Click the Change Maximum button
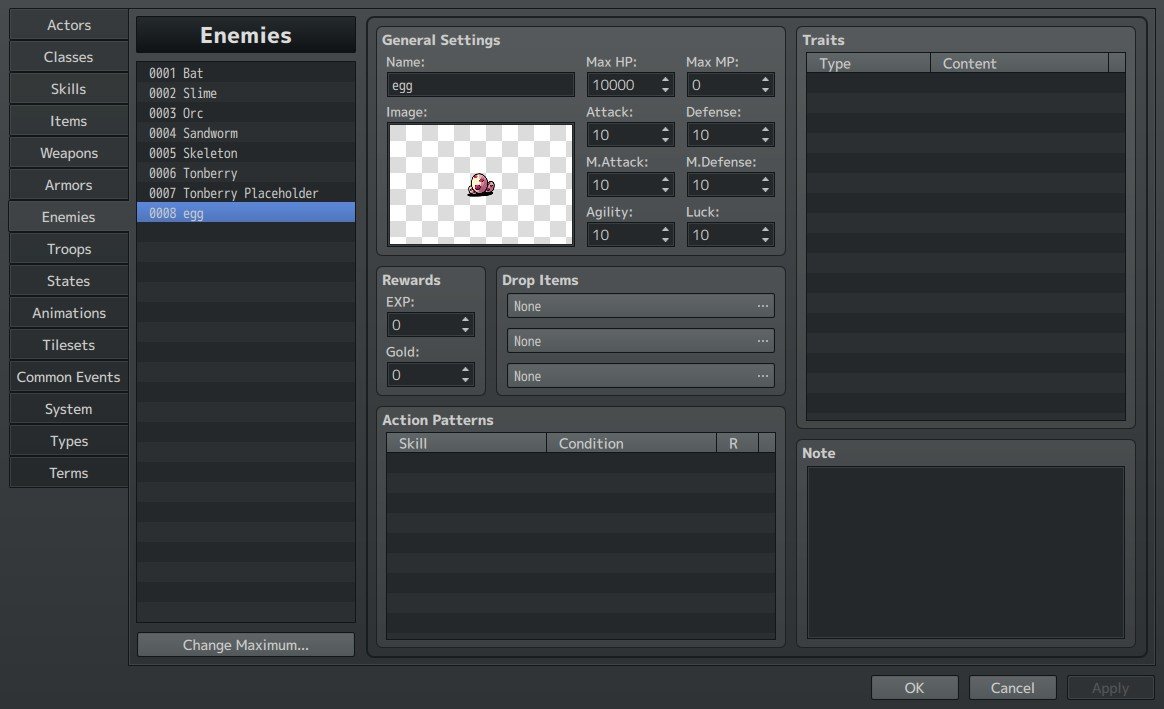 [246, 644]
